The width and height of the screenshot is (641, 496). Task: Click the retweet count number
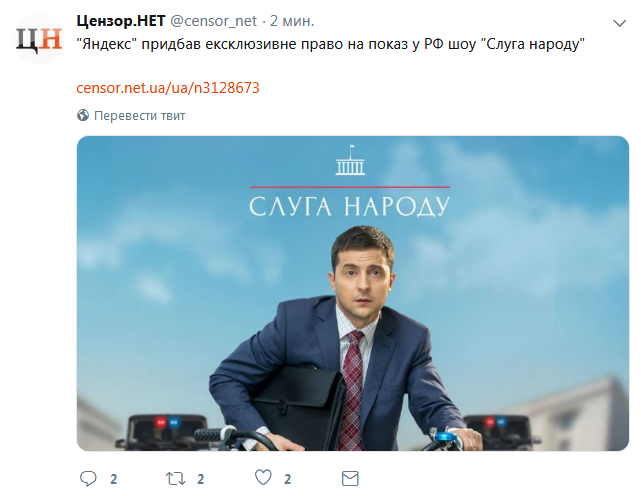pyautogui.click(x=200, y=479)
